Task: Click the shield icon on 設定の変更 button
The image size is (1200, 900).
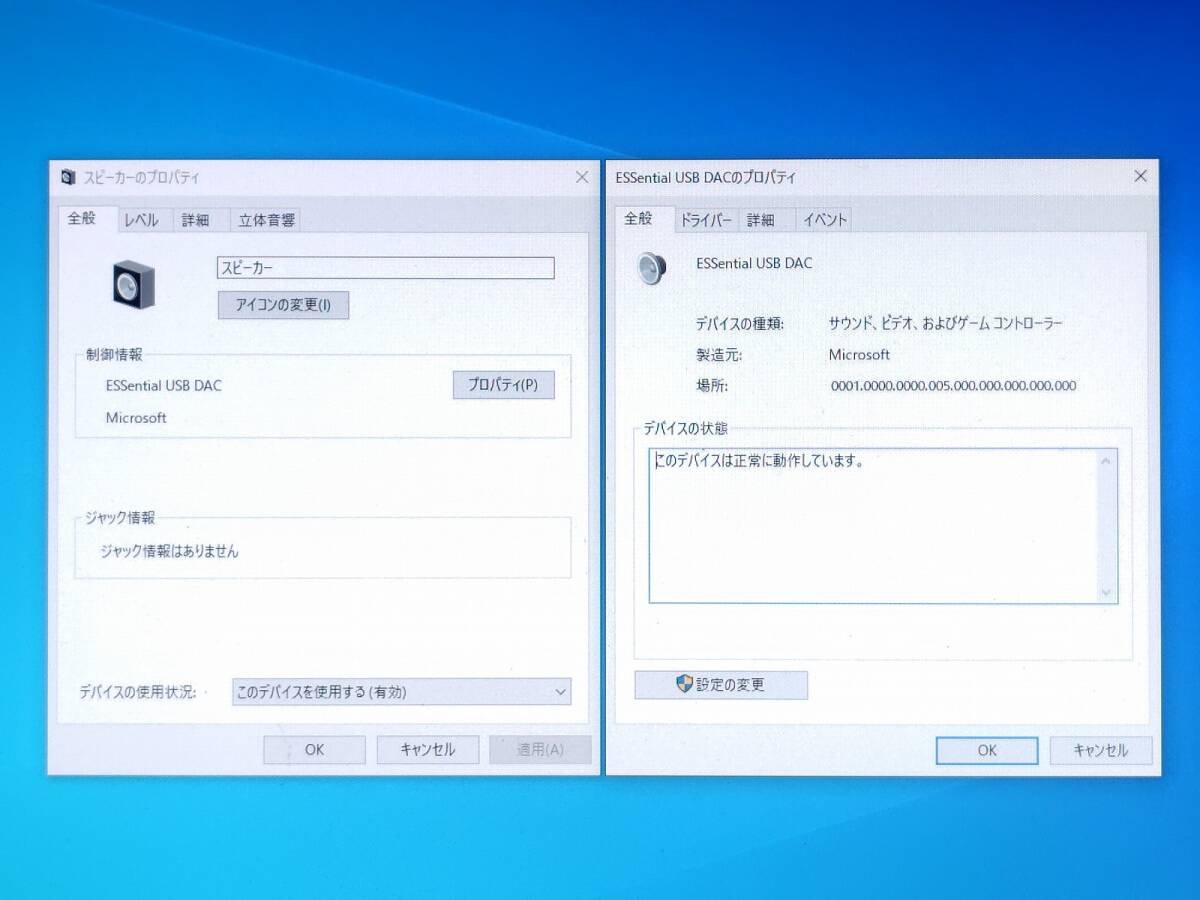Action: click(685, 684)
